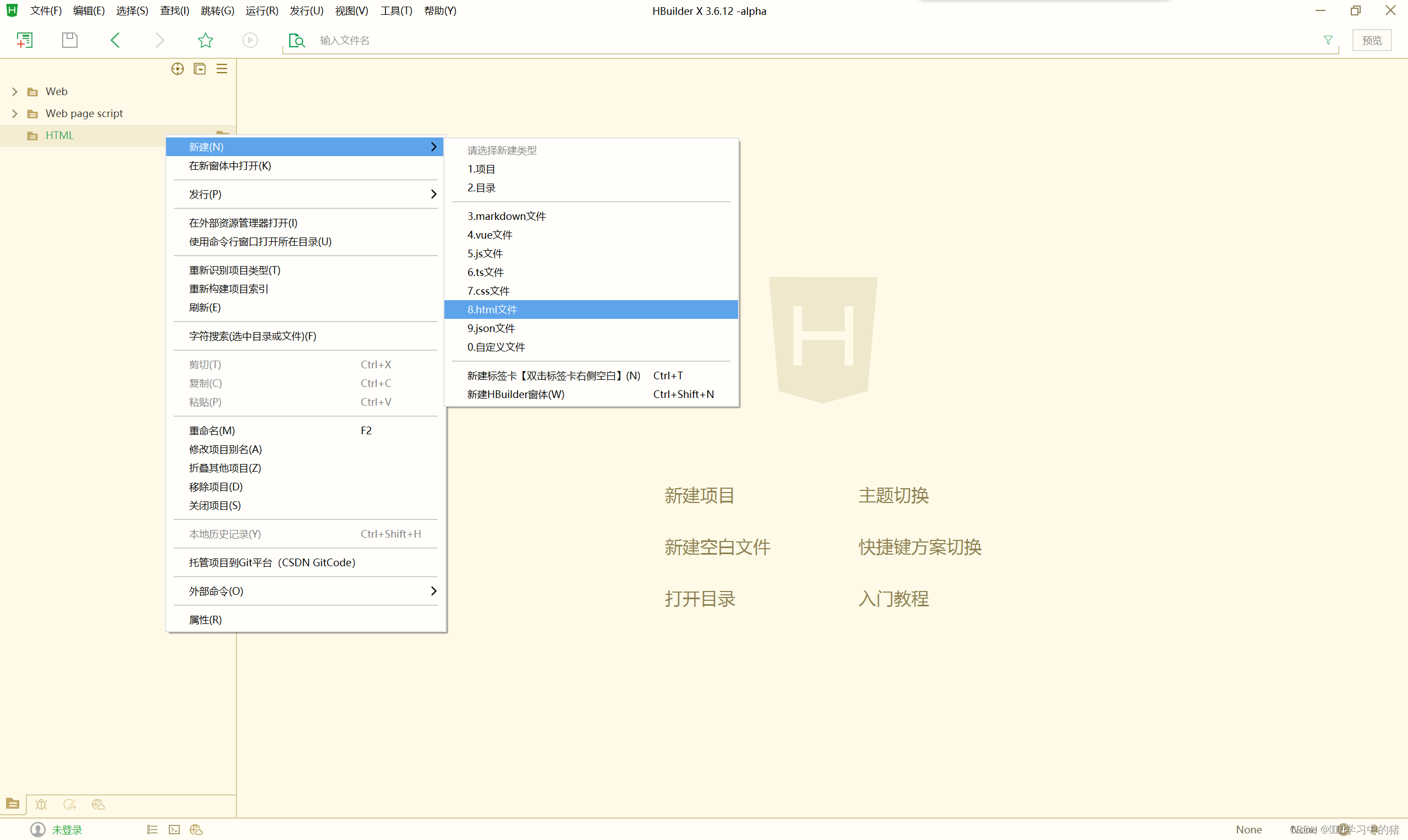This screenshot has width=1408, height=840.
Task: Click the filter funnel icon
Action: [x=1328, y=40]
